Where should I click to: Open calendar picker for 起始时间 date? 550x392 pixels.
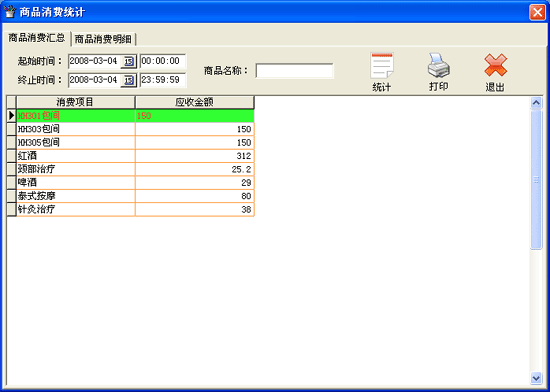128,61
